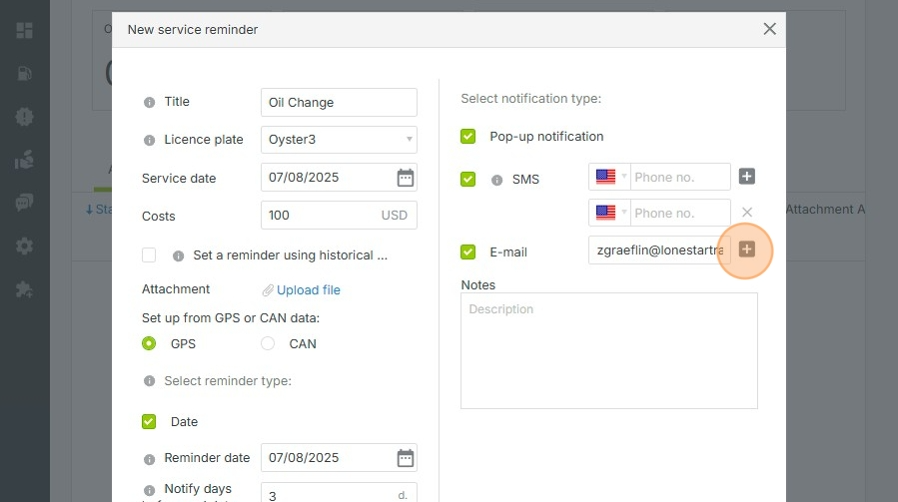The image size is (898, 502).
Task: Open the settings gear sidebar icon
Action: (24, 246)
